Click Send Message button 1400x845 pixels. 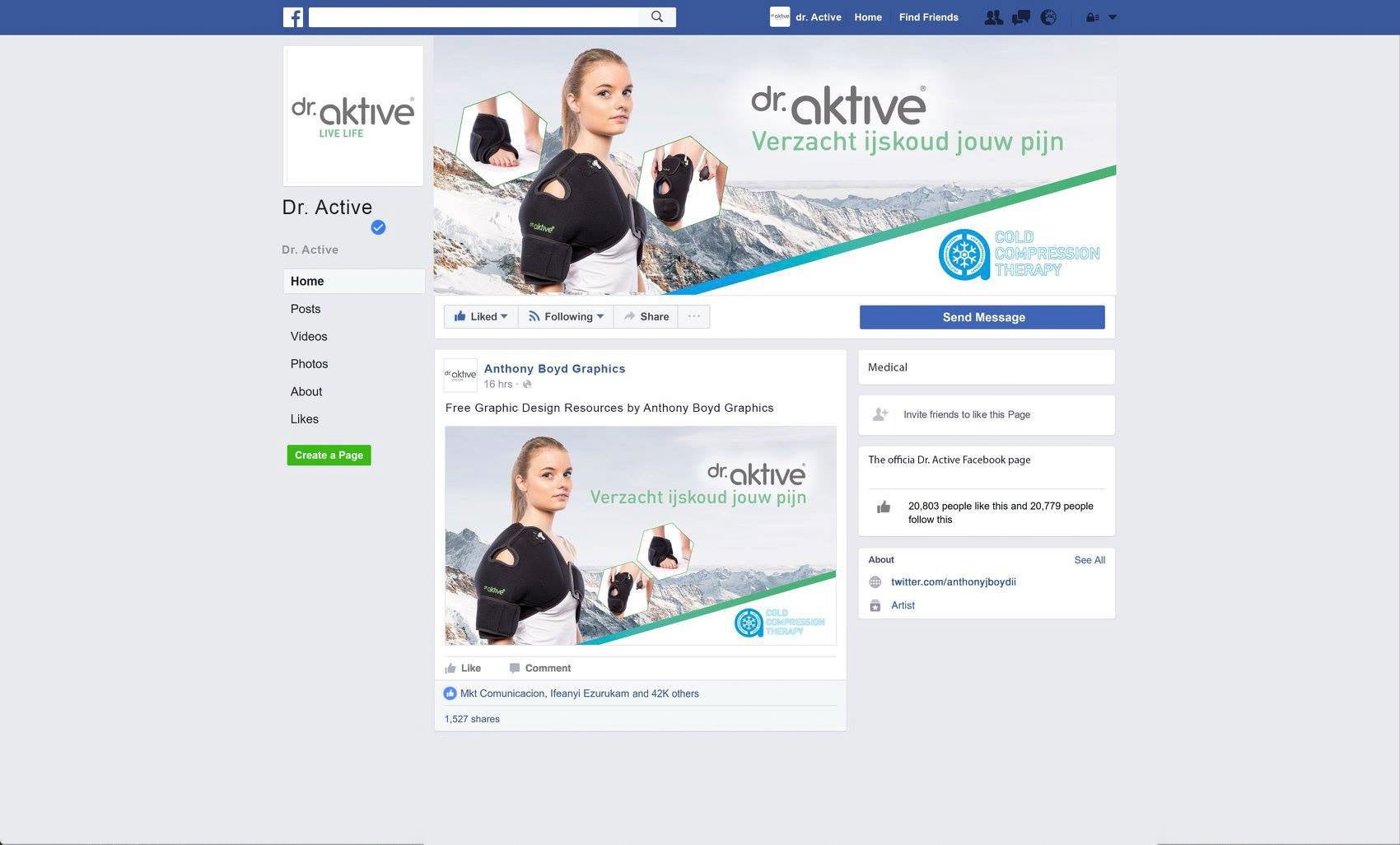tap(982, 317)
